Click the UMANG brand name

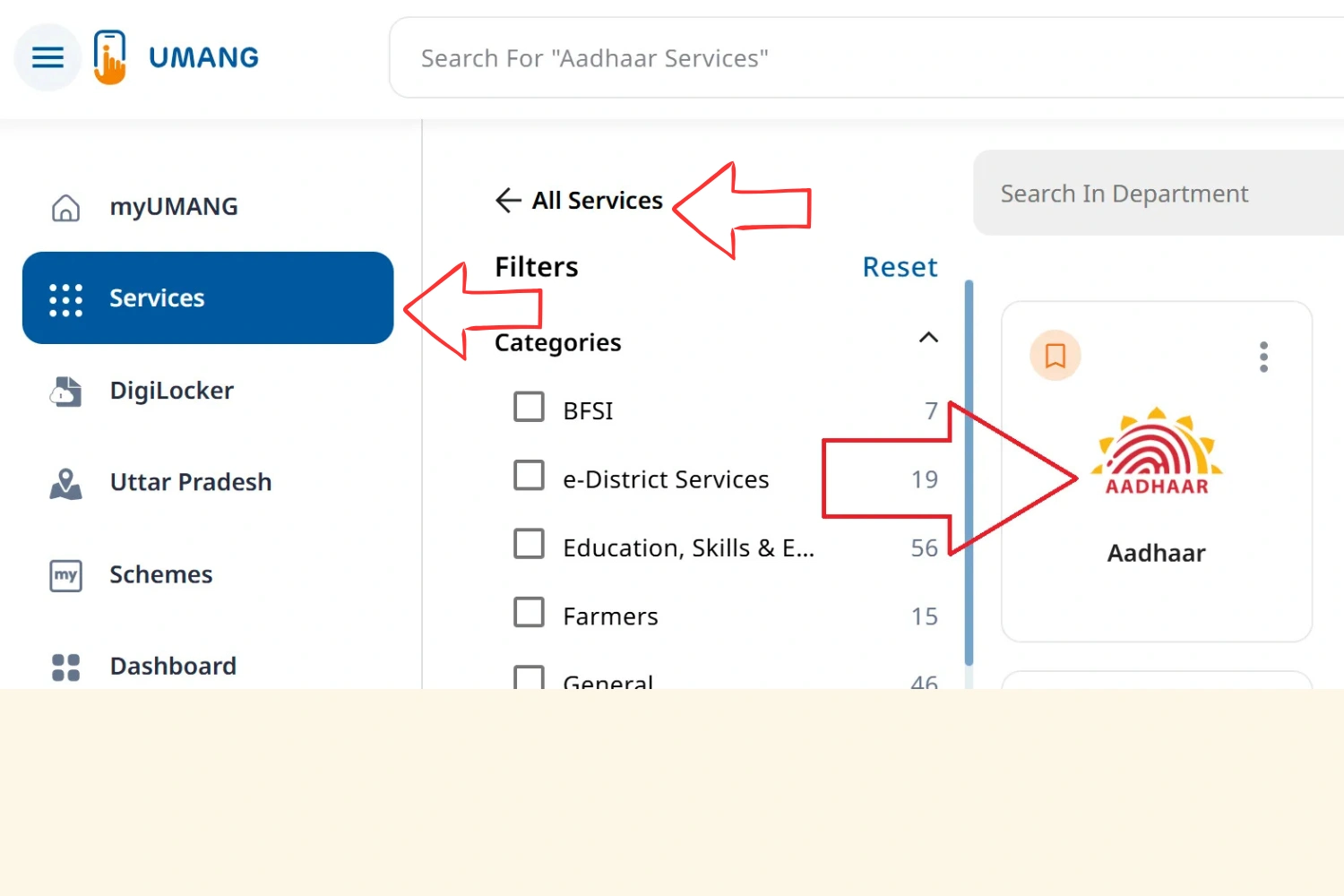(x=203, y=57)
